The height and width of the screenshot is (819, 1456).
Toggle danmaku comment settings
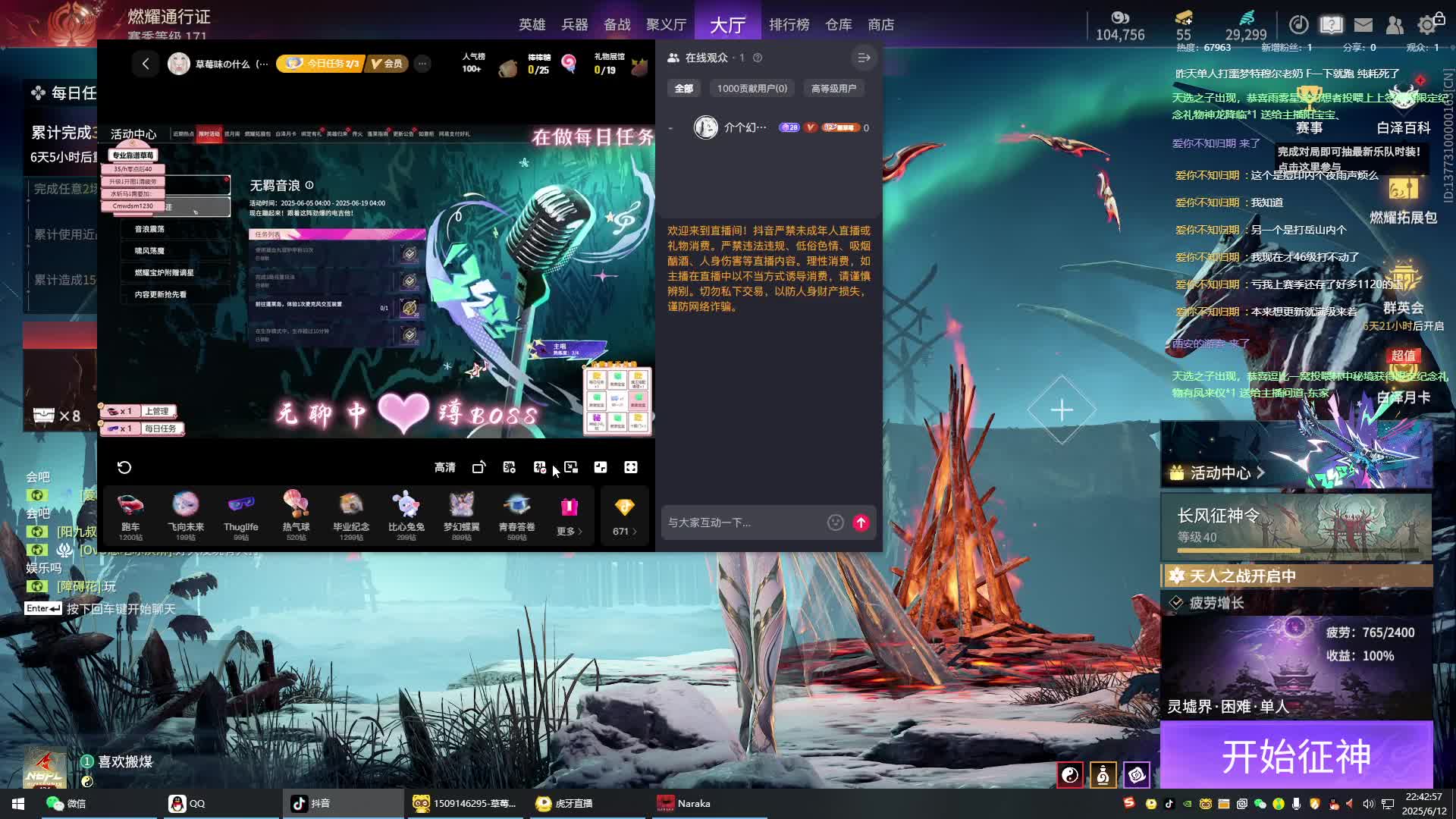[510, 467]
